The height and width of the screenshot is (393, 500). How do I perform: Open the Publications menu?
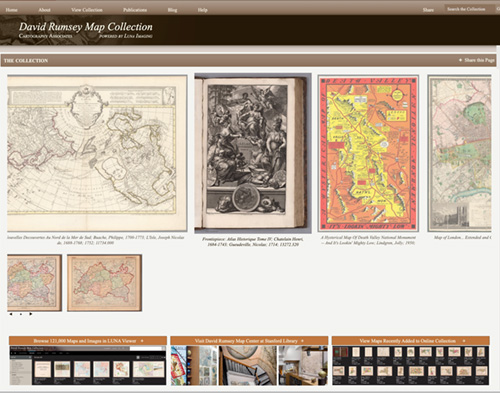pyautogui.click(x=135, y=10)
